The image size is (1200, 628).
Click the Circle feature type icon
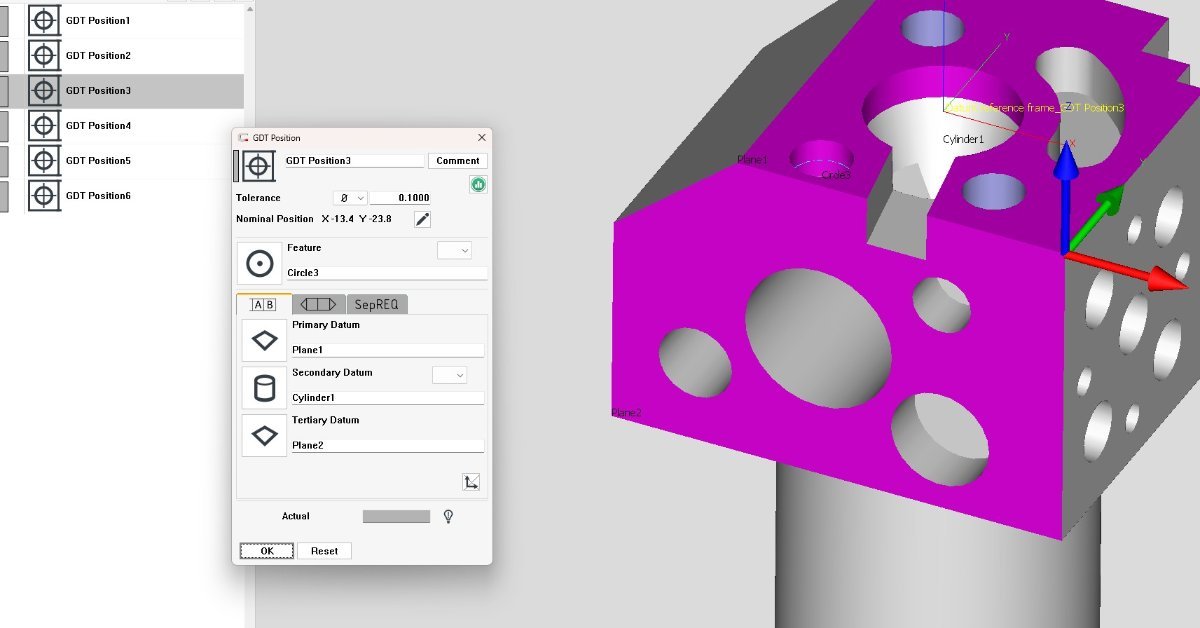click(260, 263)
